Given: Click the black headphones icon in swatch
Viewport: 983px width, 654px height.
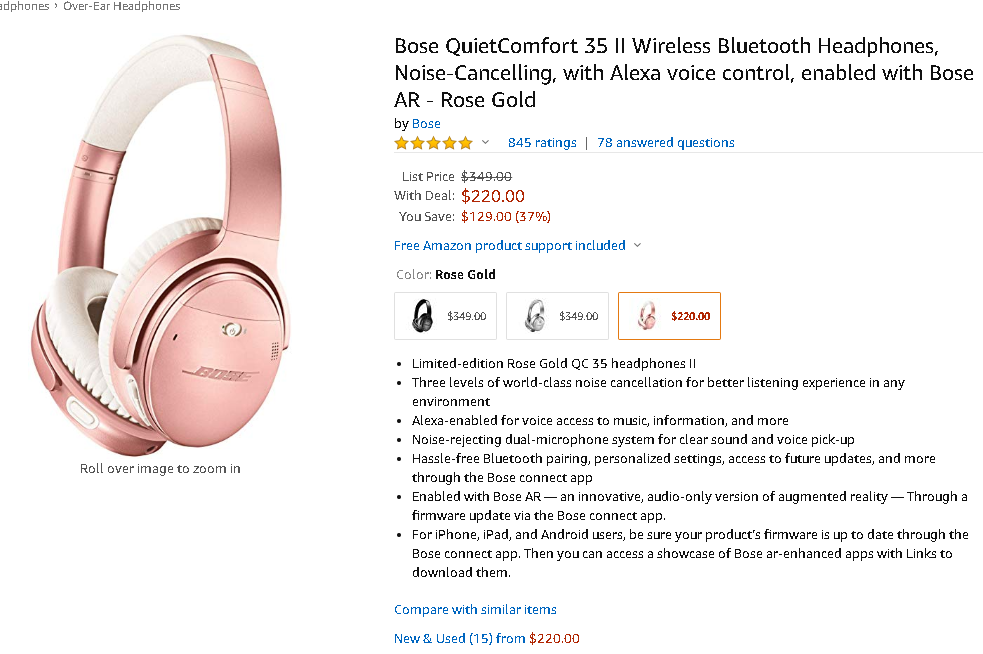Looking at the screenshot, I should tap(423, 316).
